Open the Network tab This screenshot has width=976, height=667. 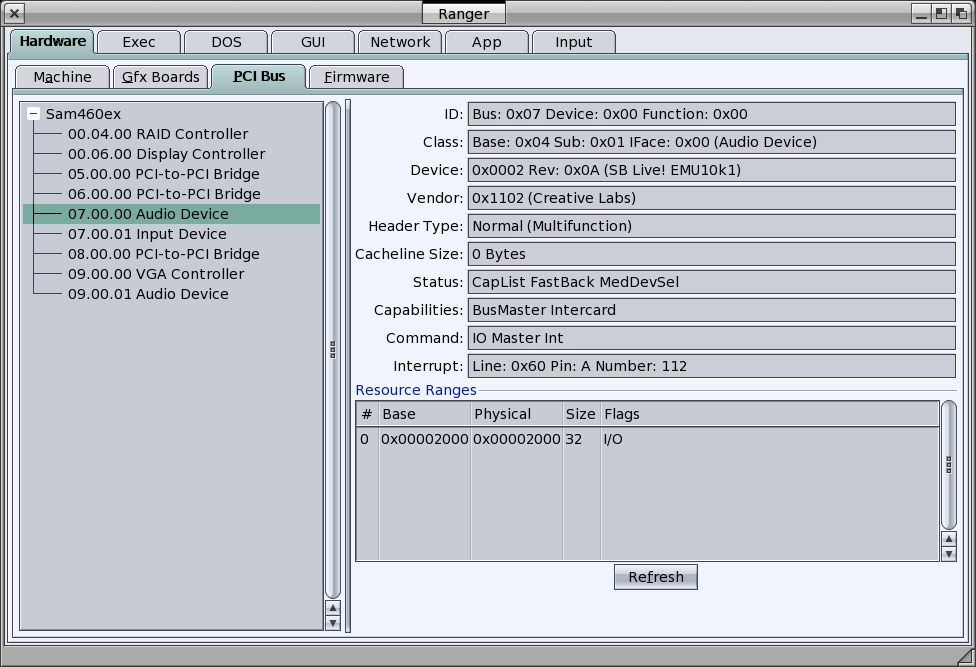coord(400,42)
